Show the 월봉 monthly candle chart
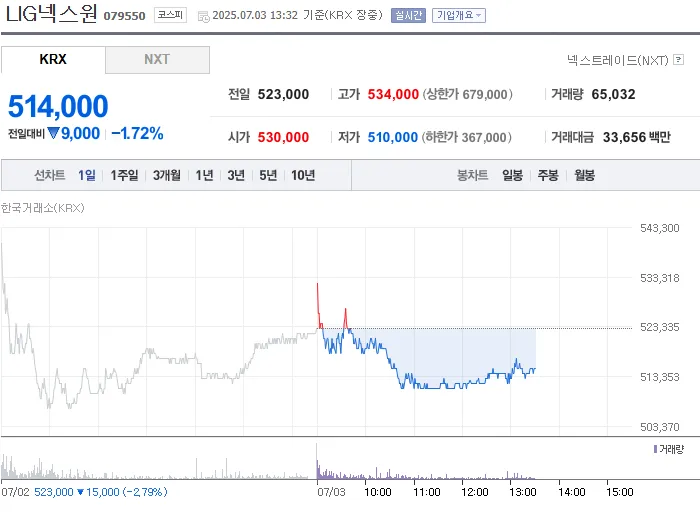The height and width of the screenshot is (515, 700). pyautogui.click(x=584, y=175)
